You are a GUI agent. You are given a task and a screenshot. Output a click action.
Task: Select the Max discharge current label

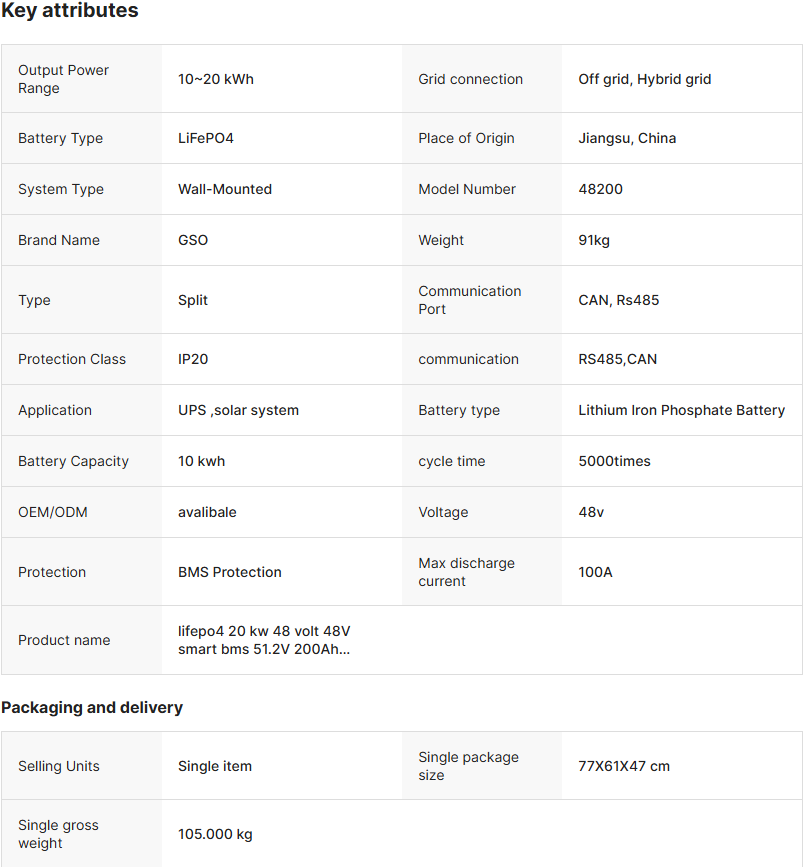[466, 572]
